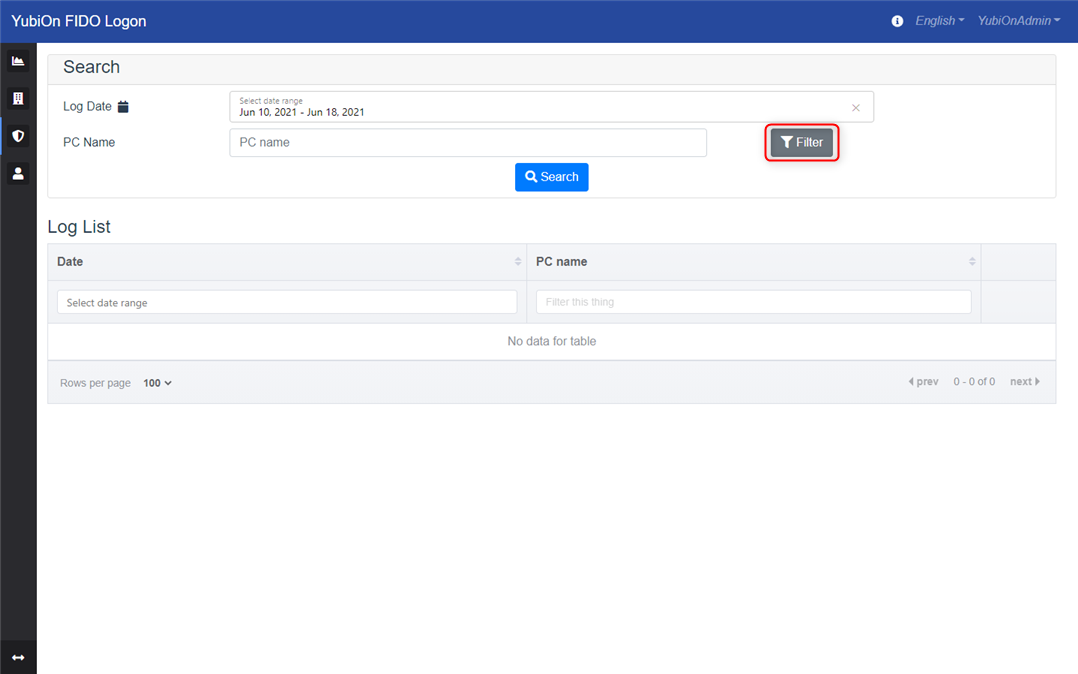Open the YubiOnAdmin account menu
This screenshot has width=1078, height=674.
pyautogui.click(x=1019, y=21)
